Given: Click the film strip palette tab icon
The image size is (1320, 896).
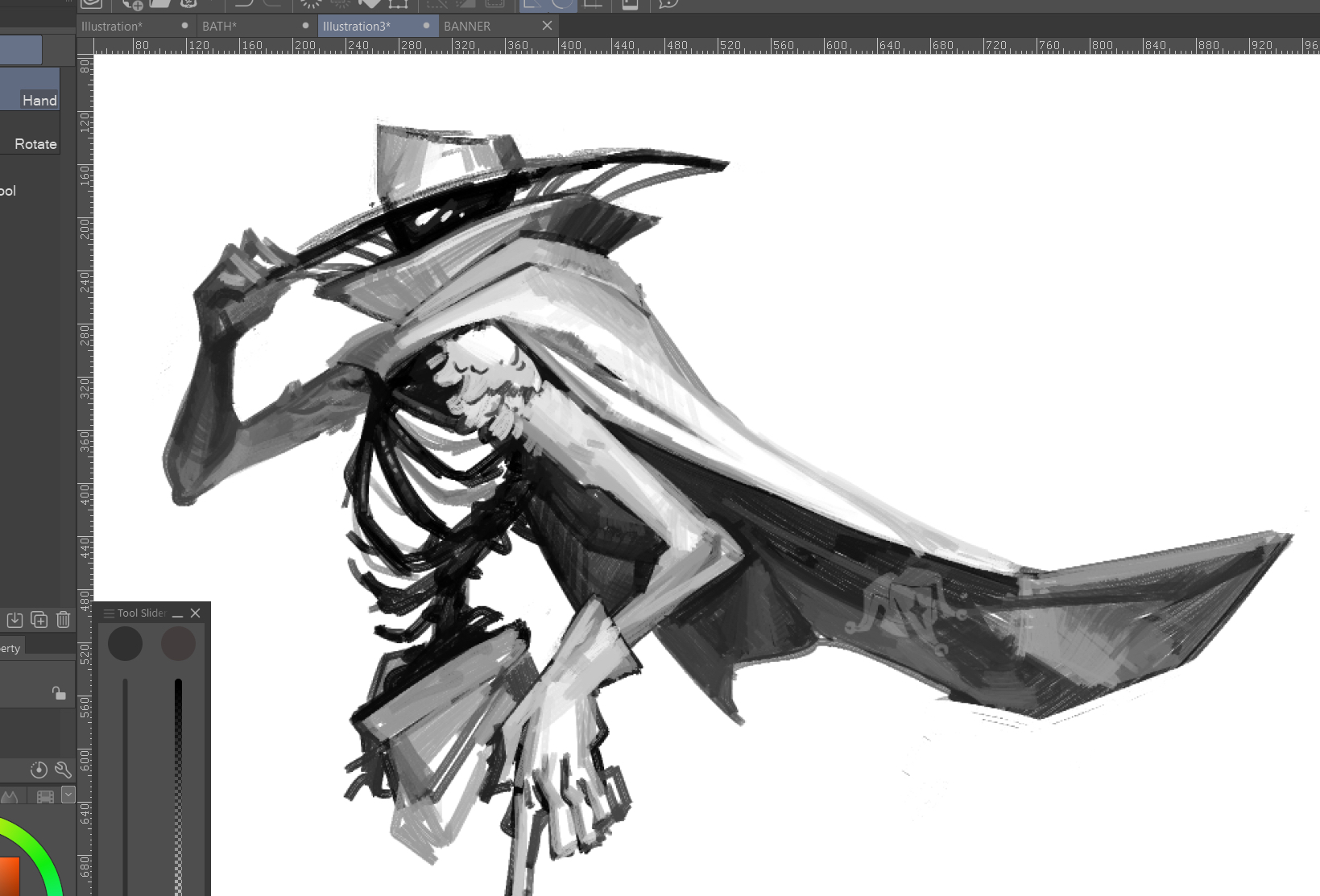Looking at the screenshot, I should [x=45, y=797].
